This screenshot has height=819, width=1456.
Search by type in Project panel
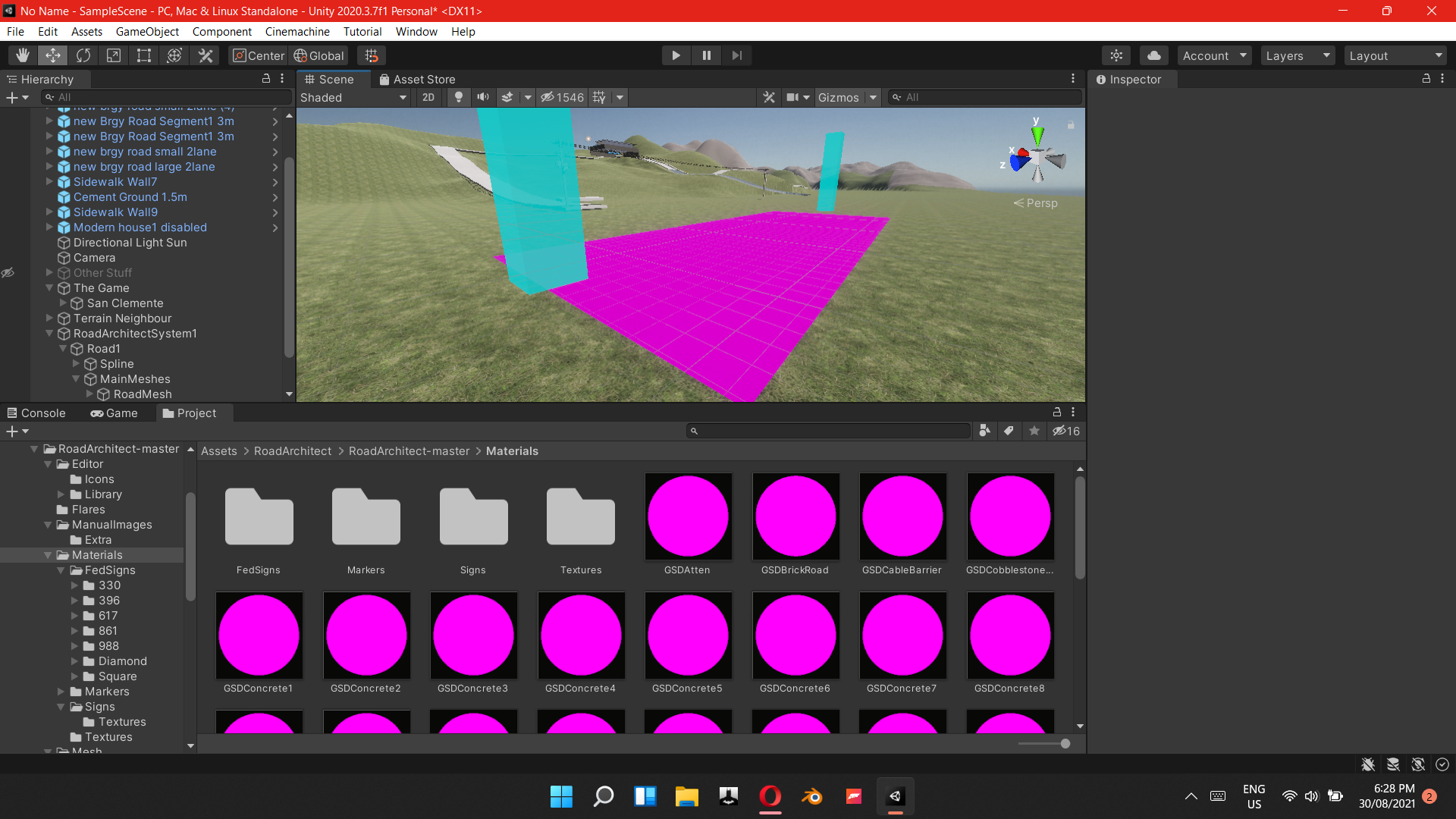click(984, 431)
